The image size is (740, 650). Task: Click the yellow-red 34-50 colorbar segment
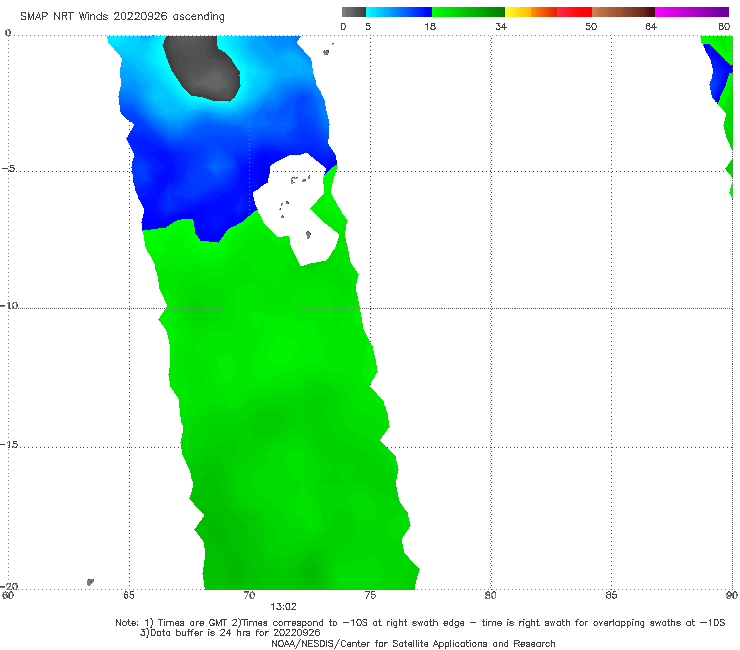(548, 12)
